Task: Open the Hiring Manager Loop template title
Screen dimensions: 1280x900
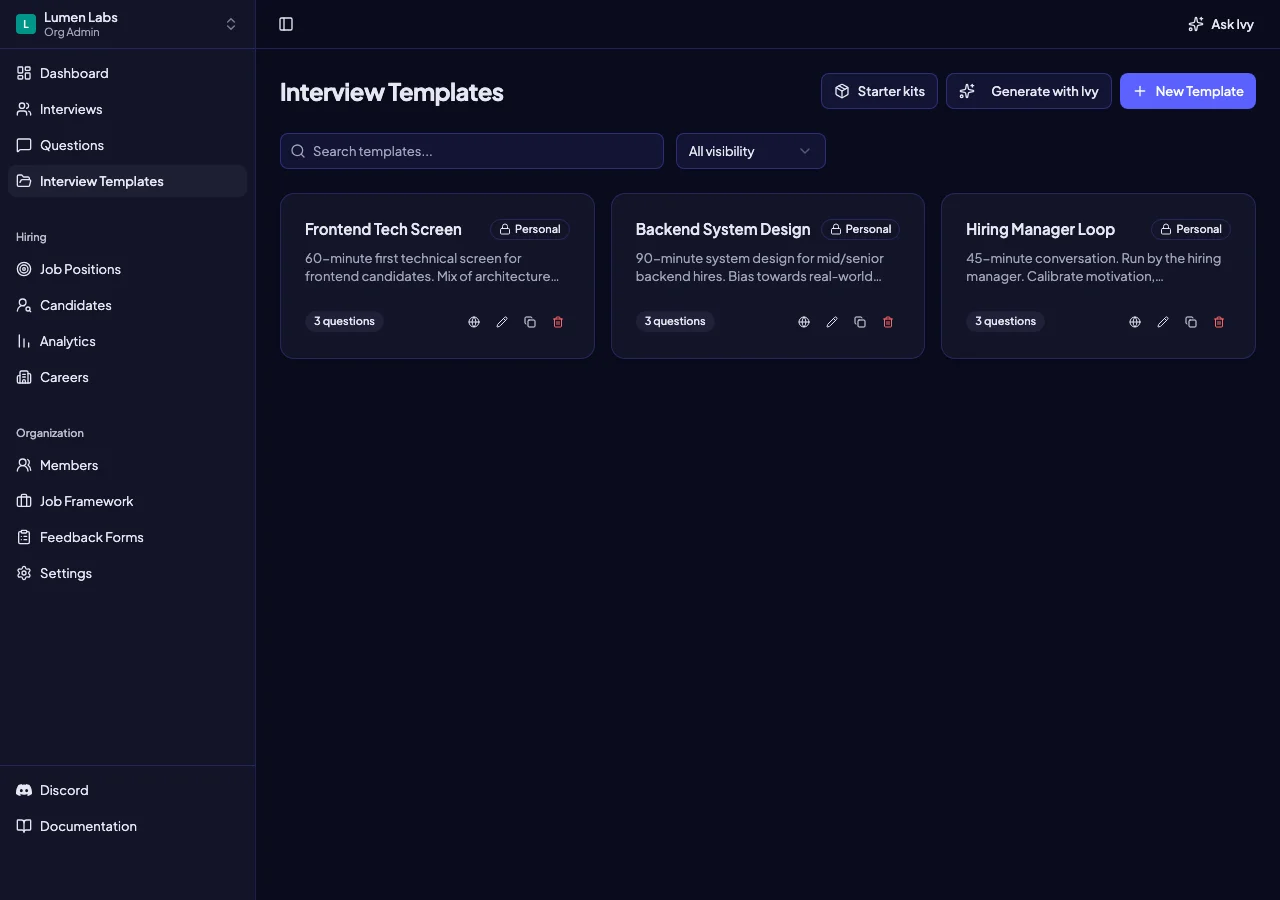Action: tap(1040, 229)
